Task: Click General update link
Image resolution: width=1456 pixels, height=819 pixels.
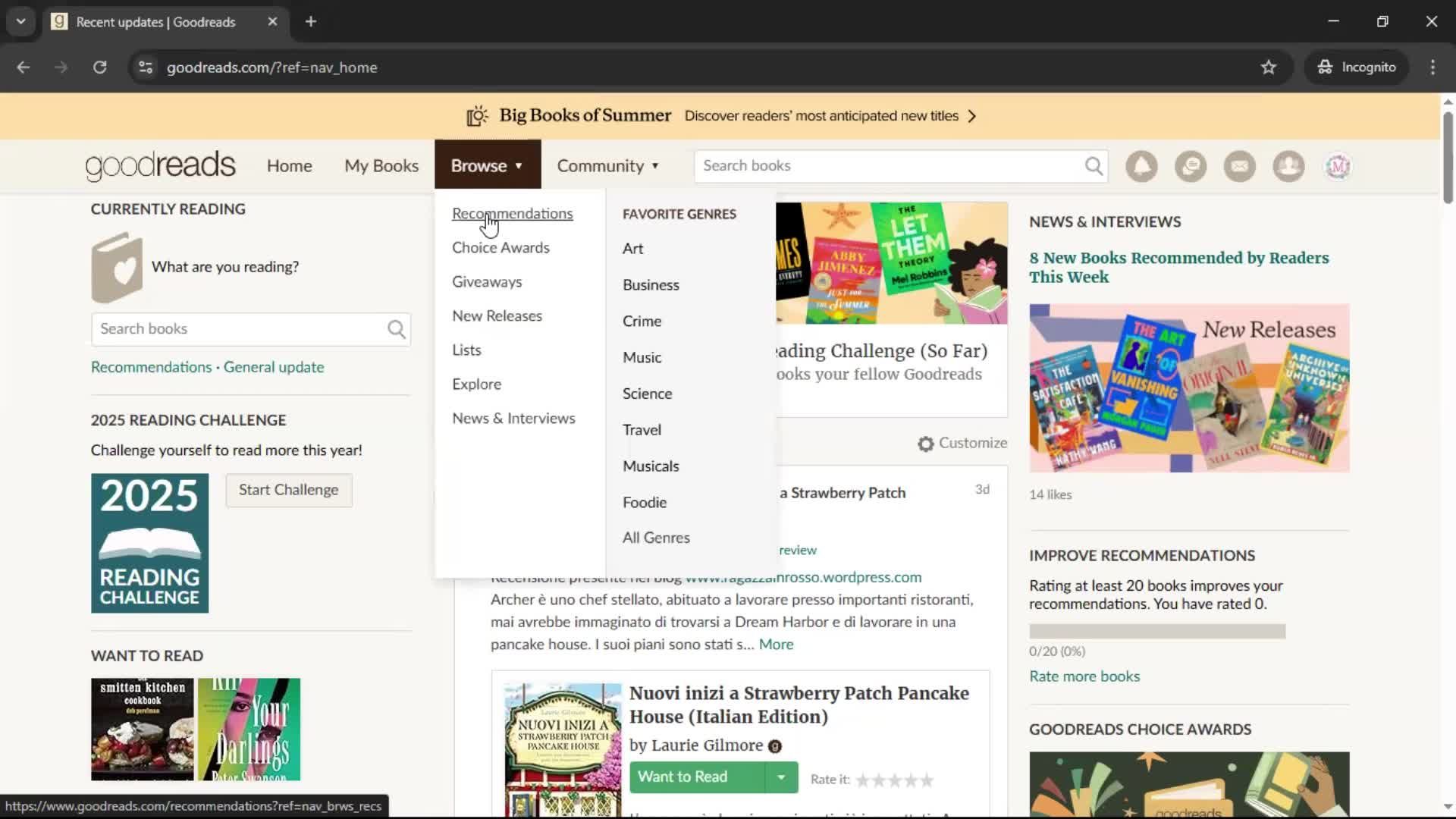Action: click(x=274, y=367)
